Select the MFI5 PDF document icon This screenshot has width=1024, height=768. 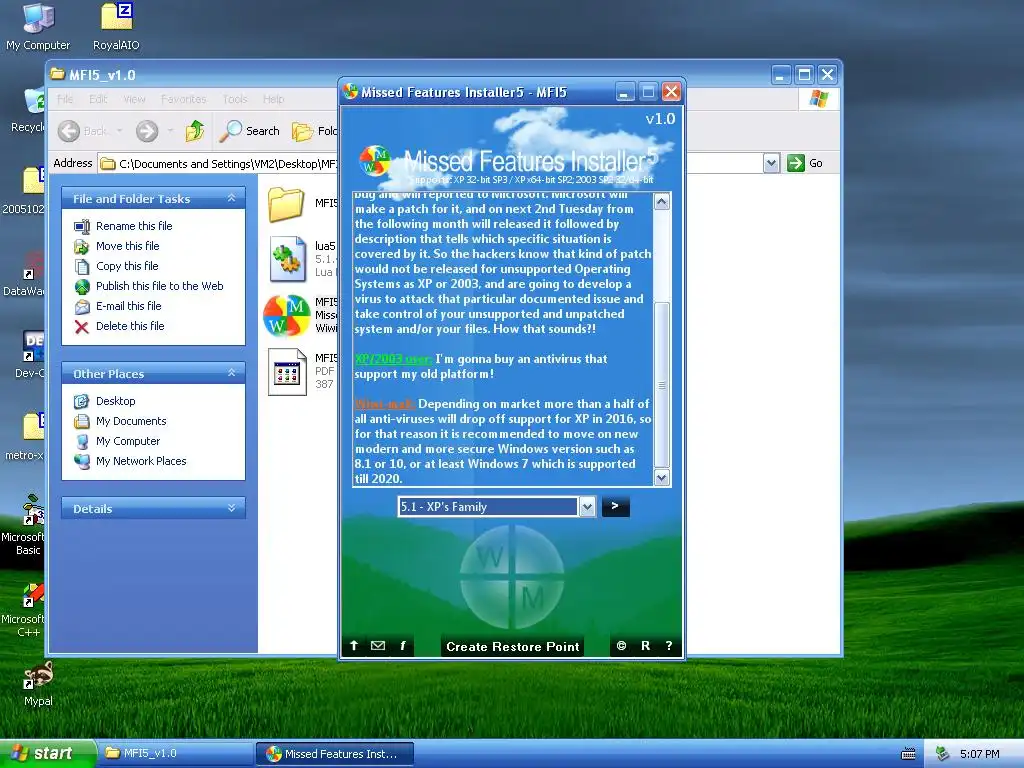coord(287,372)
